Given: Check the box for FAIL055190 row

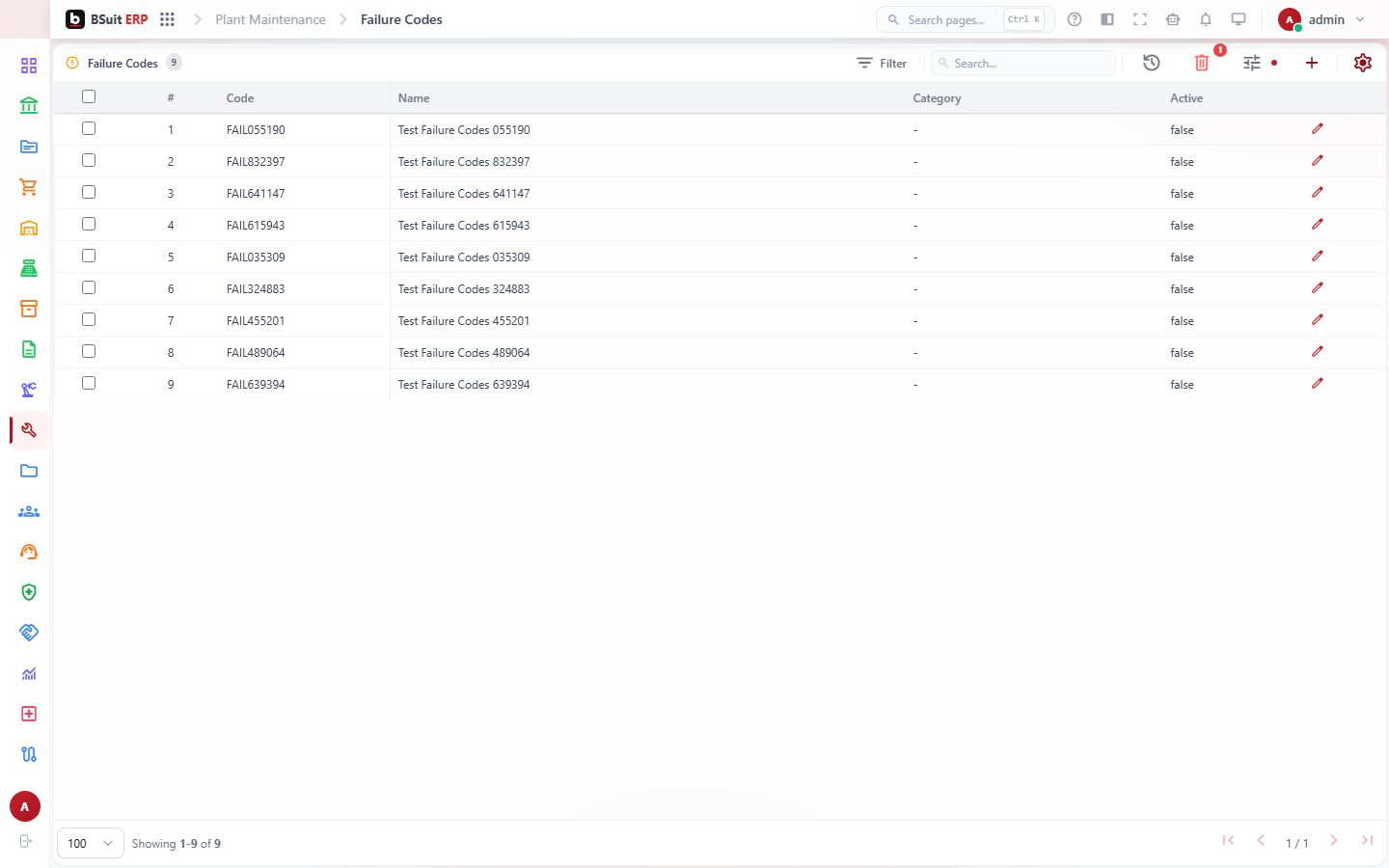Looking at the screenshot, I should coord(89,128).
